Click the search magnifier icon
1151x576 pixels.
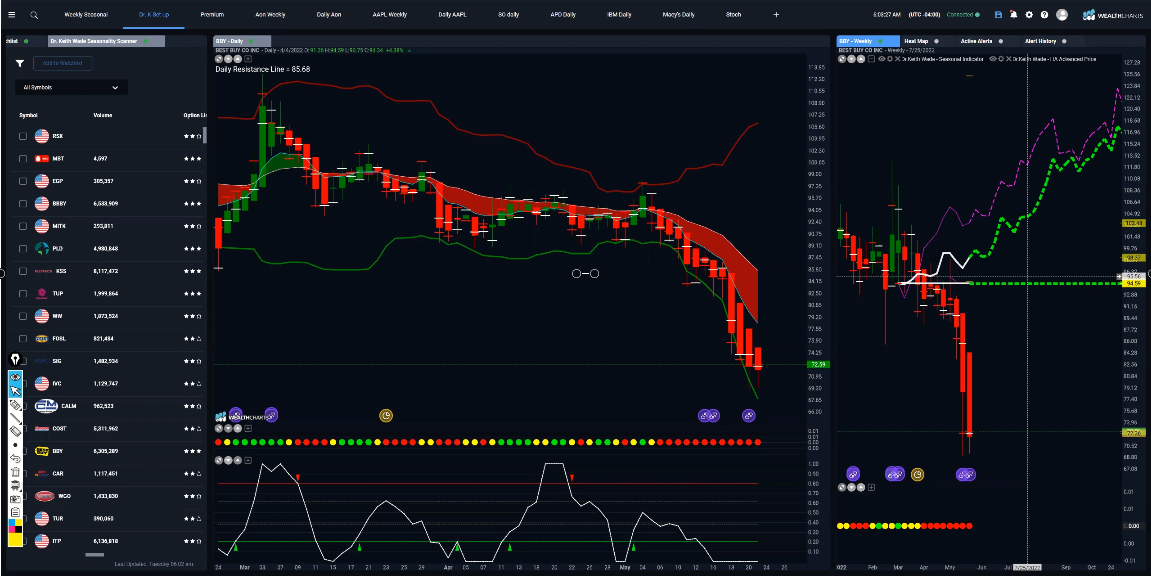click(x=35, y=15)
